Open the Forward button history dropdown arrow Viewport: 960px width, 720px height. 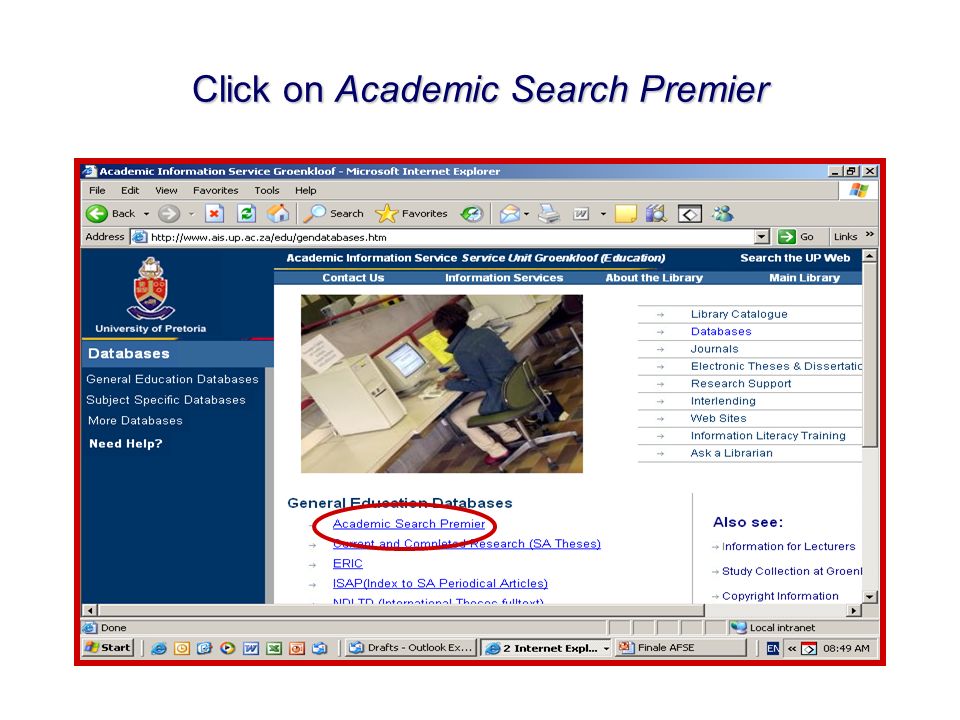(x=192, y=214)
